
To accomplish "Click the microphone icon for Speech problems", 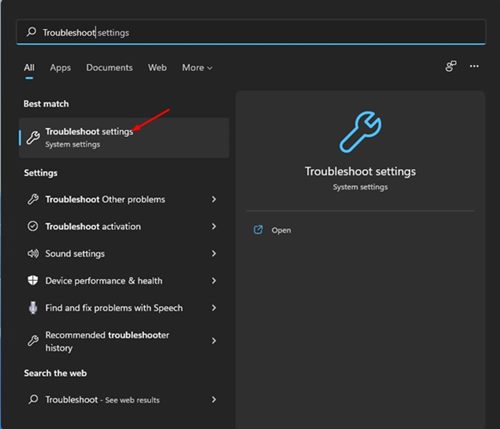I will click(33, 307).
